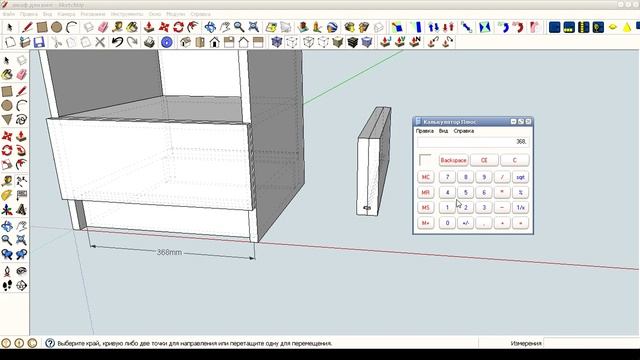Image resolution: width=640 pixels, height=360 pixels.
Task: Select the Position Camera tool
Action: (7, 271)
